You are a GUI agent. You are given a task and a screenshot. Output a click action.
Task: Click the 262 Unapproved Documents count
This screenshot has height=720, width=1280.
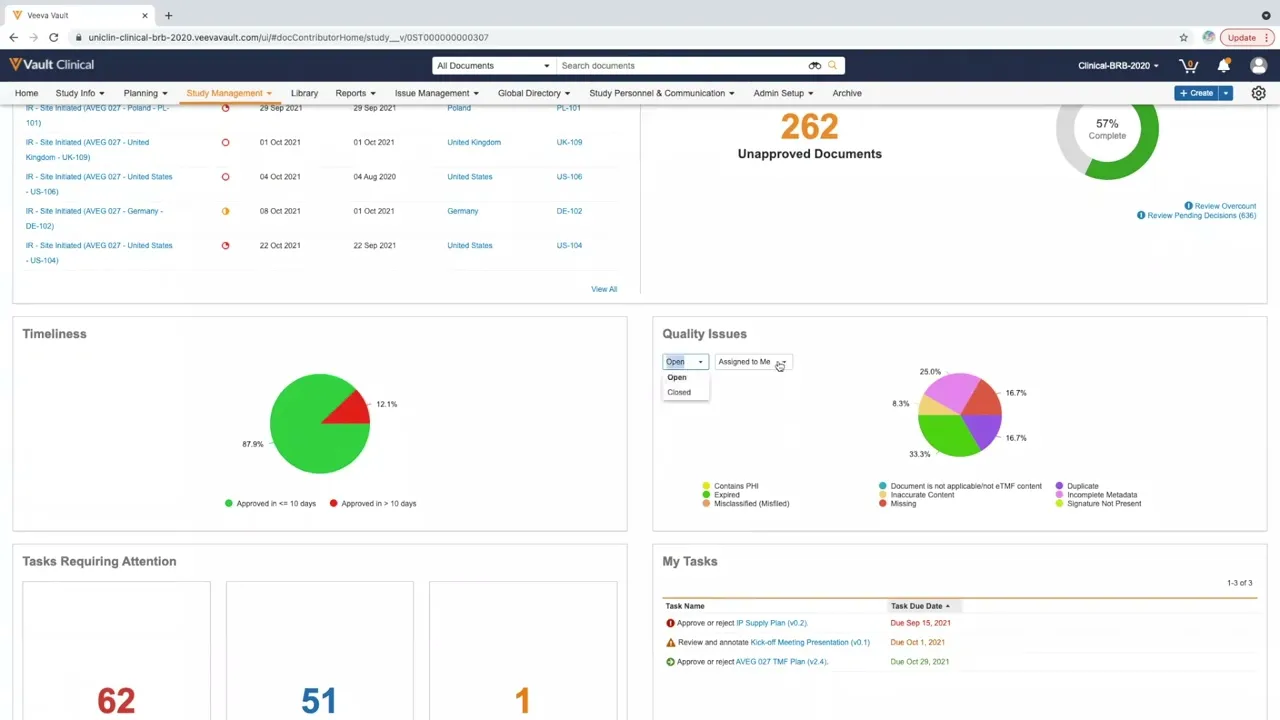(809, 127)
